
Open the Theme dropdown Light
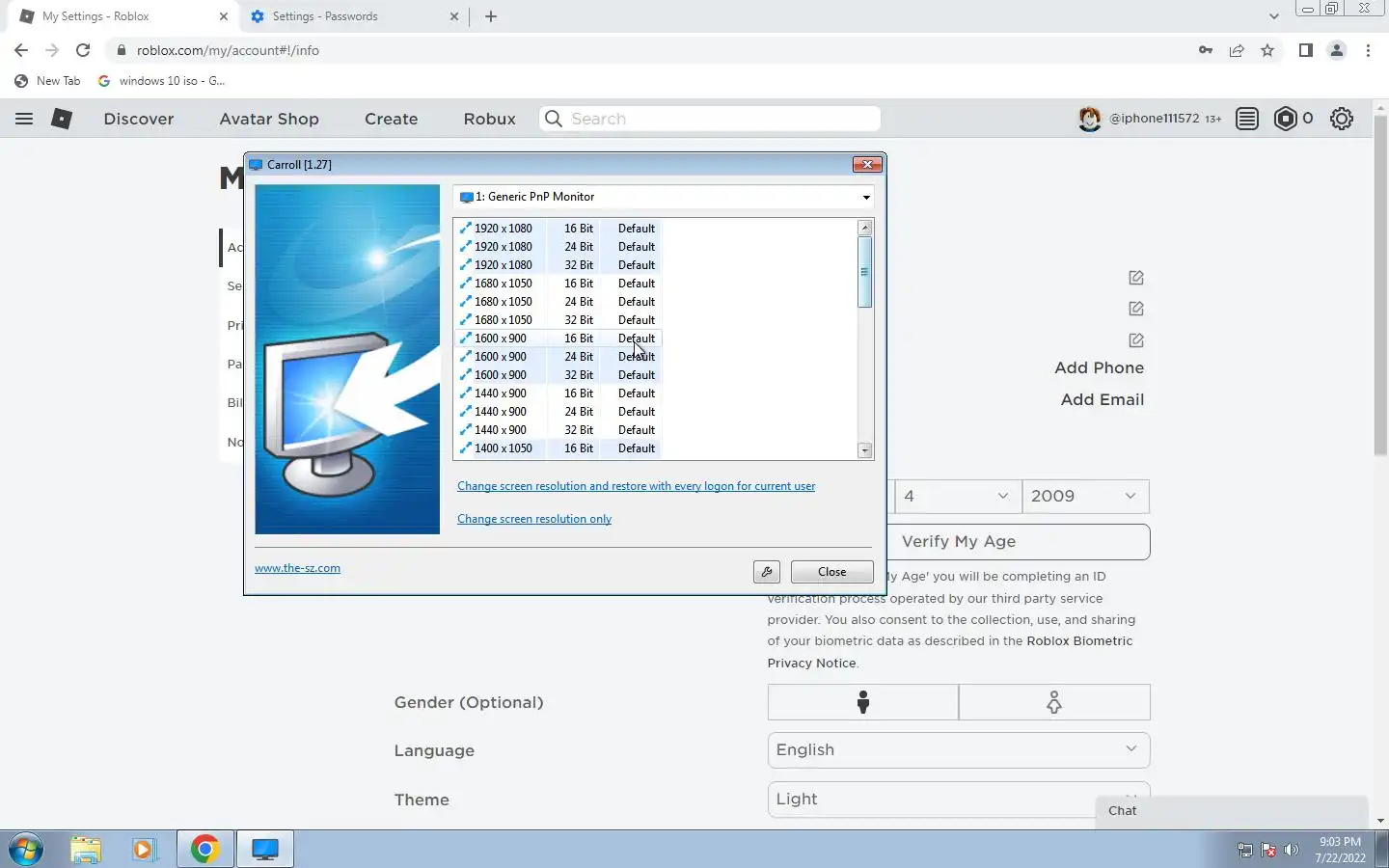(x=959, y=799)
